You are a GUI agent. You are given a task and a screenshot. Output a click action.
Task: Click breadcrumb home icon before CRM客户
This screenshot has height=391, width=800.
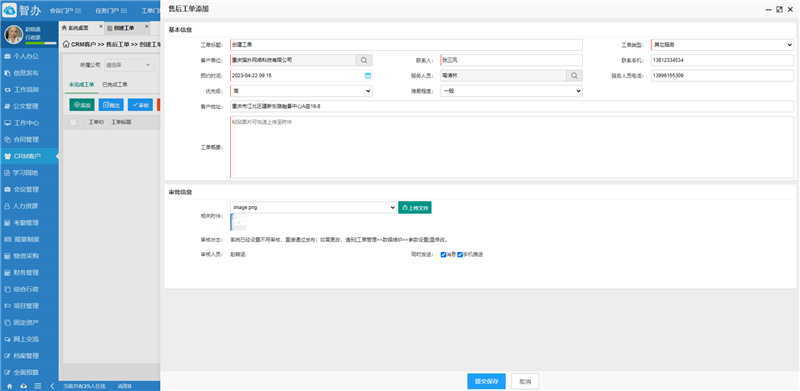pos(66,44)
